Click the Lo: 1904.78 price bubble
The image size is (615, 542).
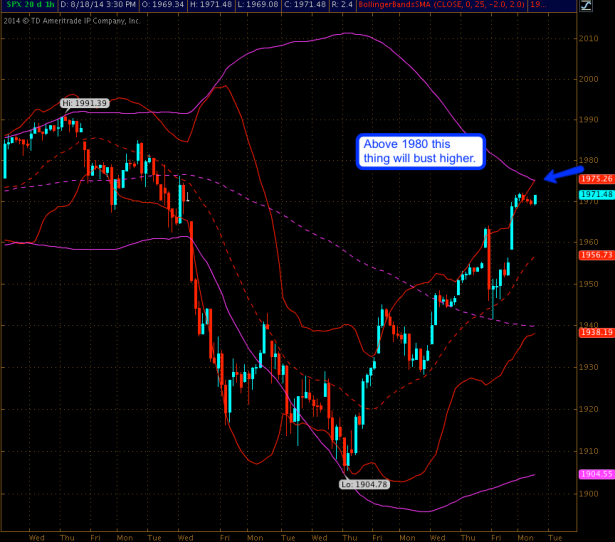point(358,483)
